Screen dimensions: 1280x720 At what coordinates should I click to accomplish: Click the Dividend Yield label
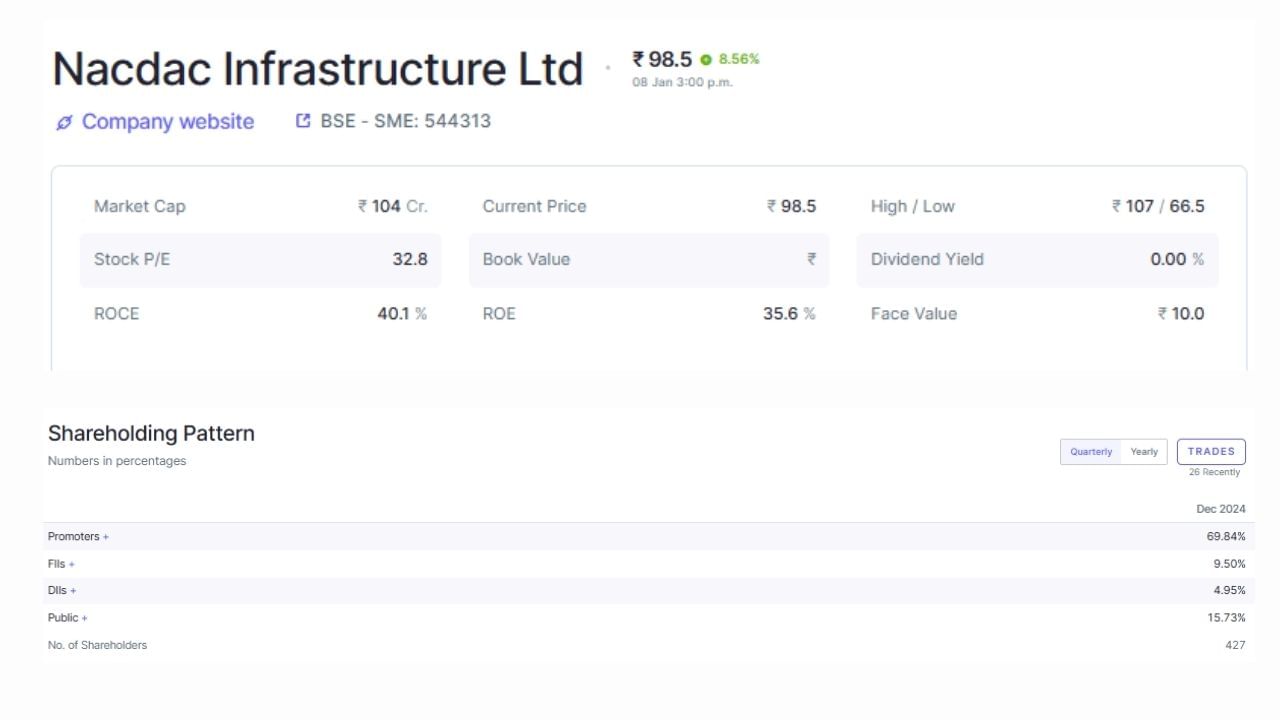click(927, 260)
